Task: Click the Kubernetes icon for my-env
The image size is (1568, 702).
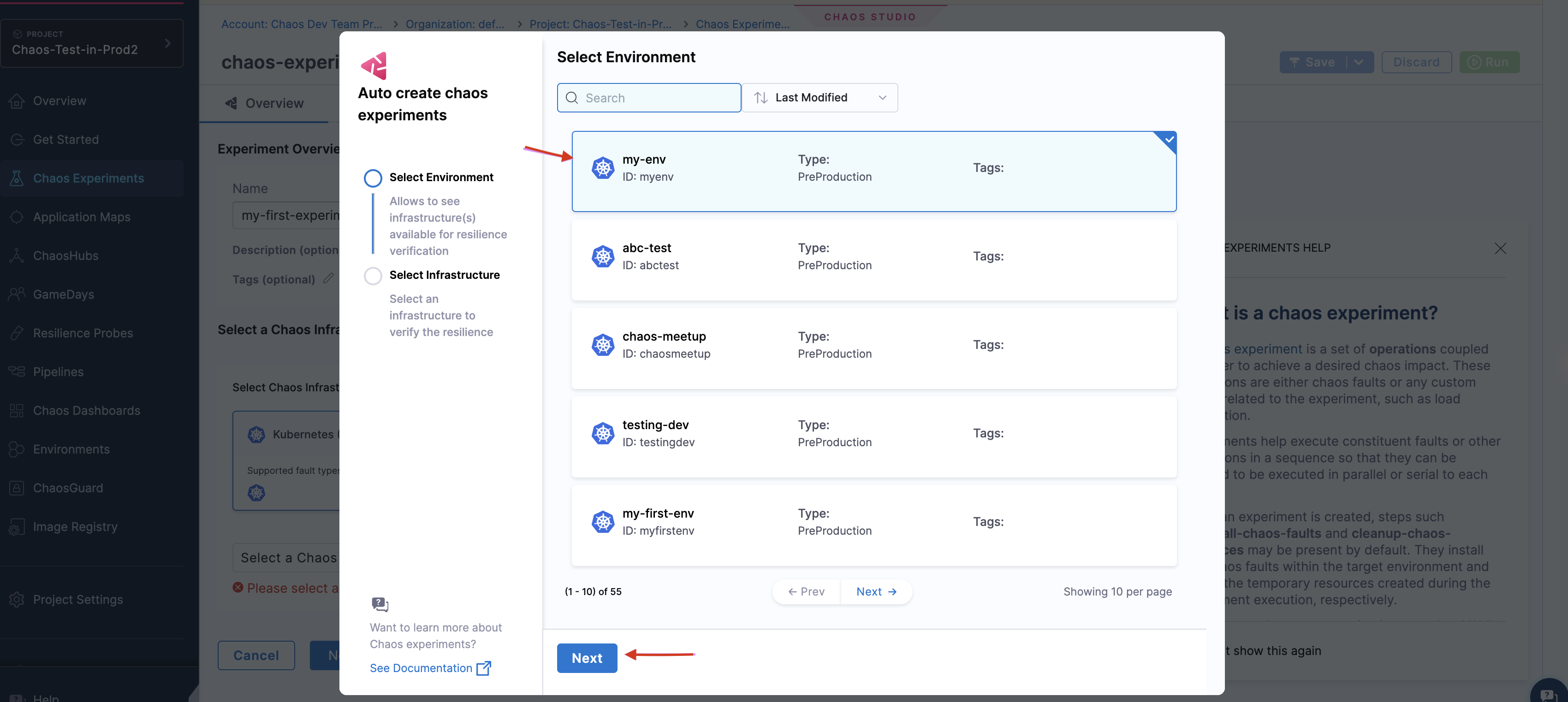Action: 603,168
